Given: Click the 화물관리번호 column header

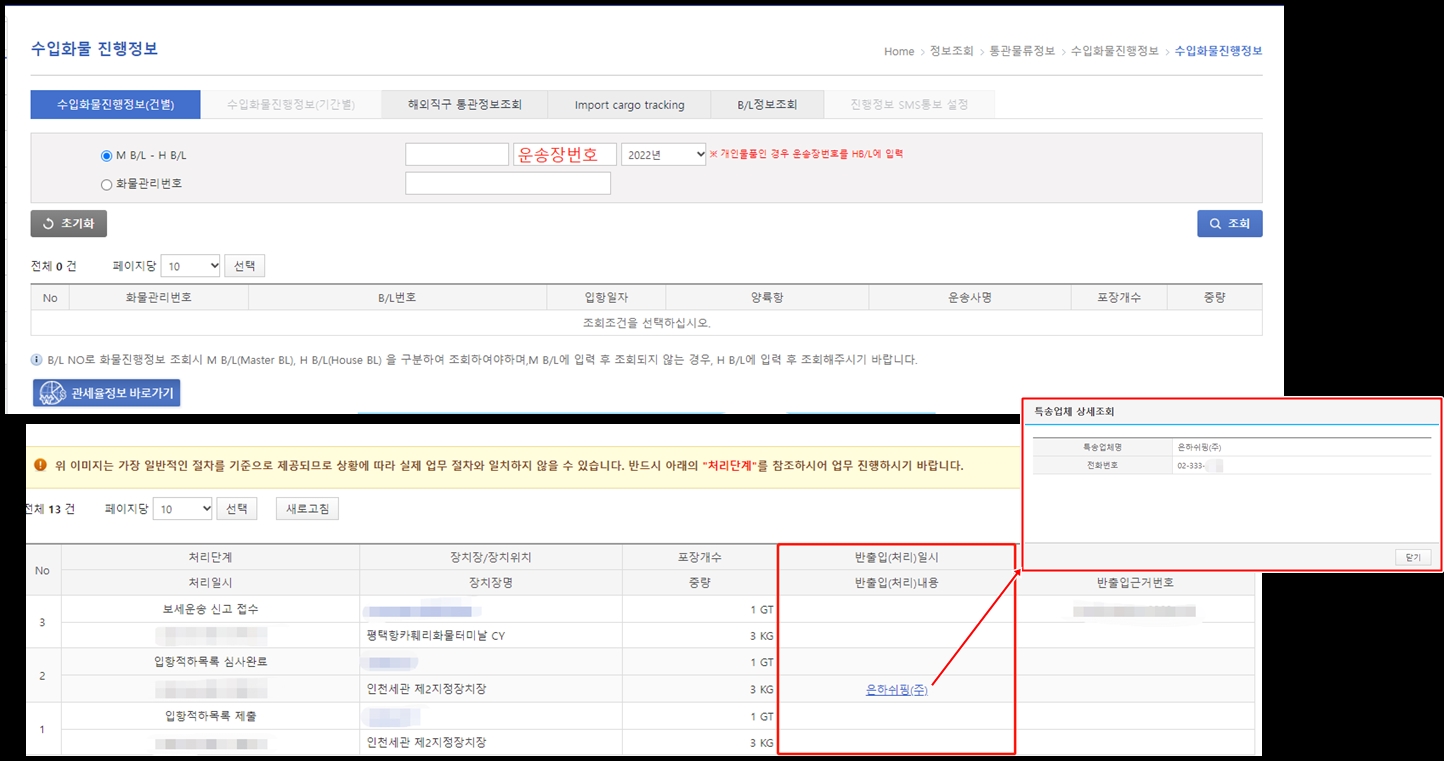Looking at the screenshot, I should [159, 298].
